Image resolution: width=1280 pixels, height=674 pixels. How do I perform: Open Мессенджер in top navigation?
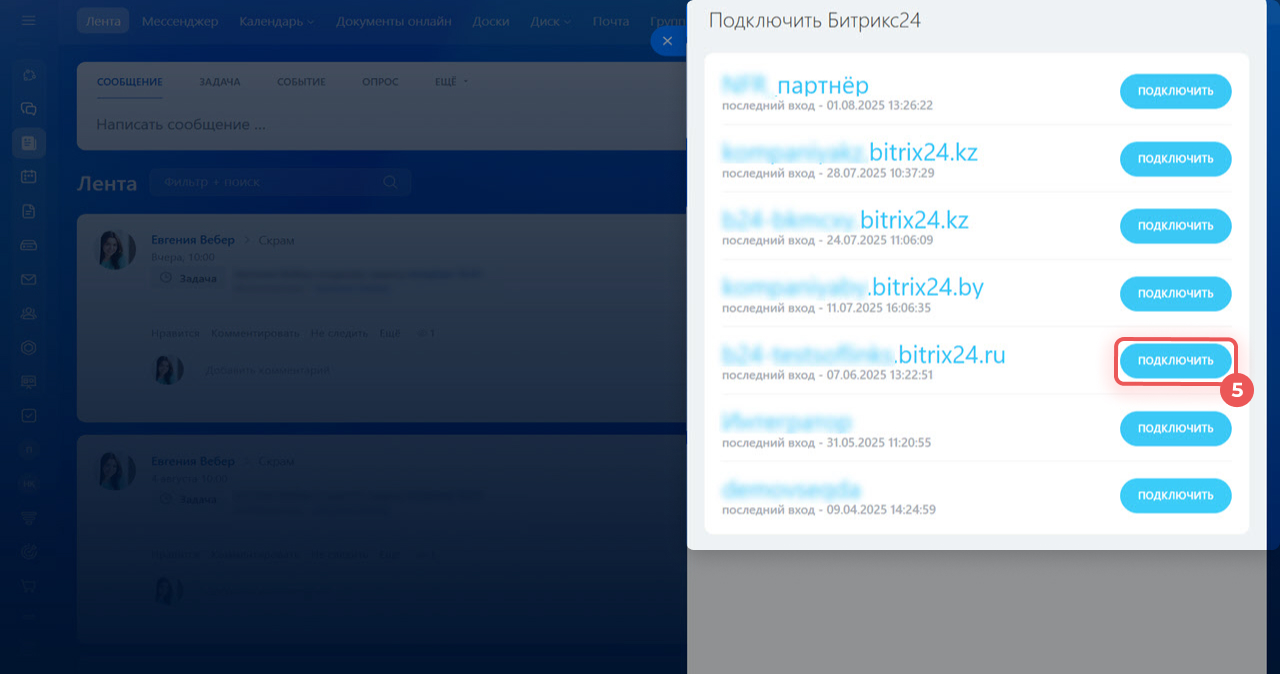click(180, 21)
